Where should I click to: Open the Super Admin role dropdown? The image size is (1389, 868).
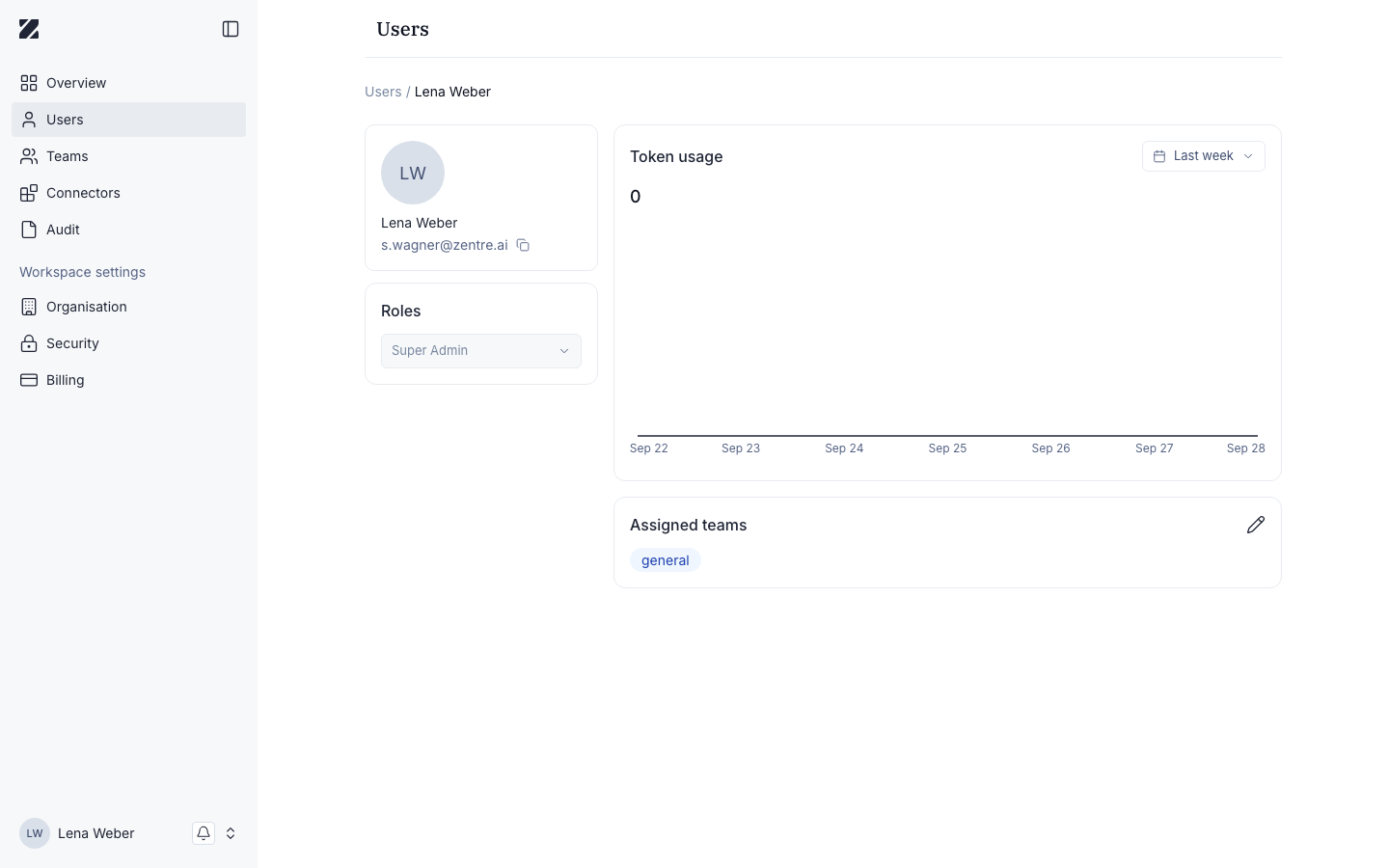(481, 351)
